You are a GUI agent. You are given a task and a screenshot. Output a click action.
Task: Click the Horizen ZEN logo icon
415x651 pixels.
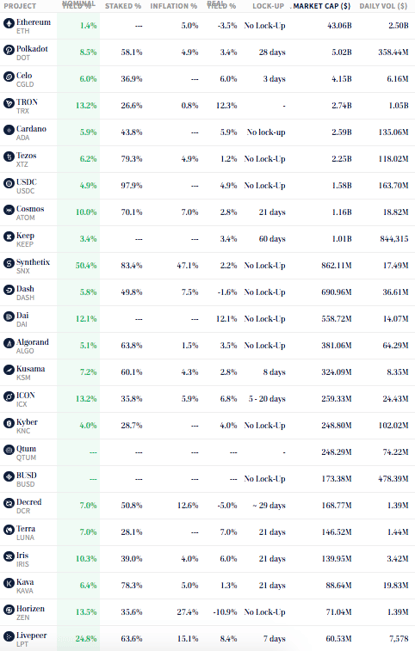tap(9, 610)
